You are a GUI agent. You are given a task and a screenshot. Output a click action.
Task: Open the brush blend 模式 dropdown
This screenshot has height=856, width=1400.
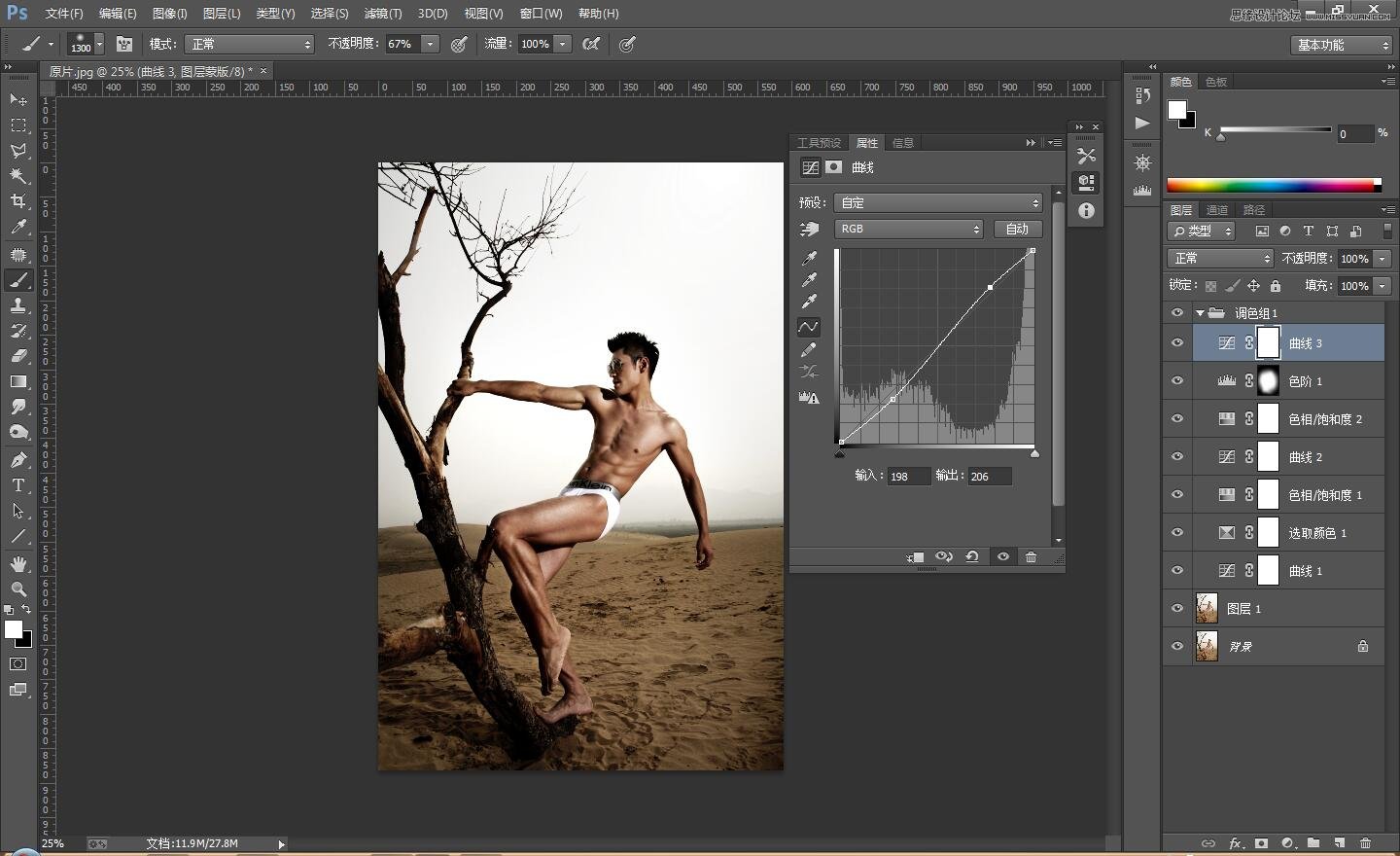(250, 44)
